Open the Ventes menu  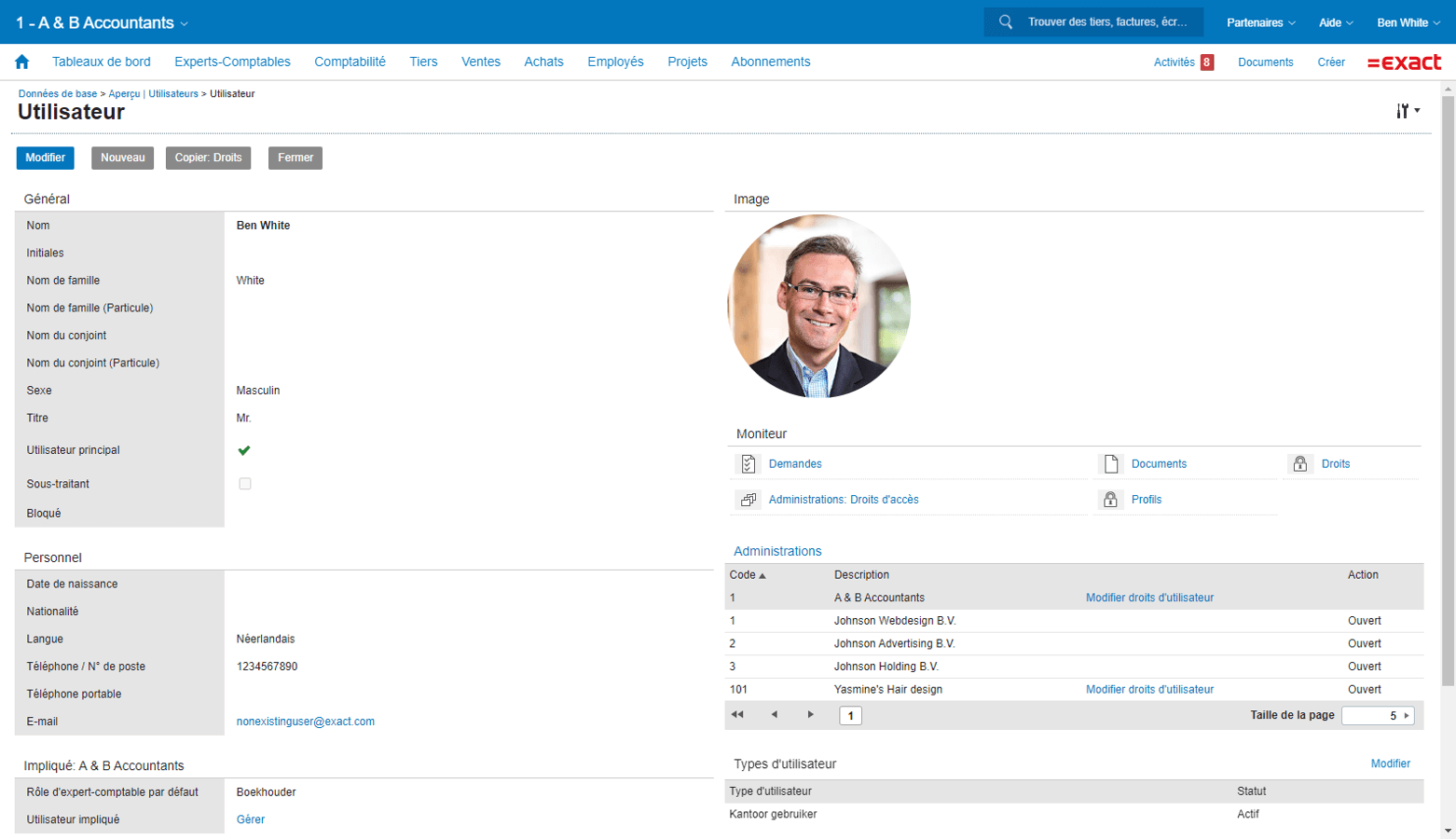[x=481, y=62]
